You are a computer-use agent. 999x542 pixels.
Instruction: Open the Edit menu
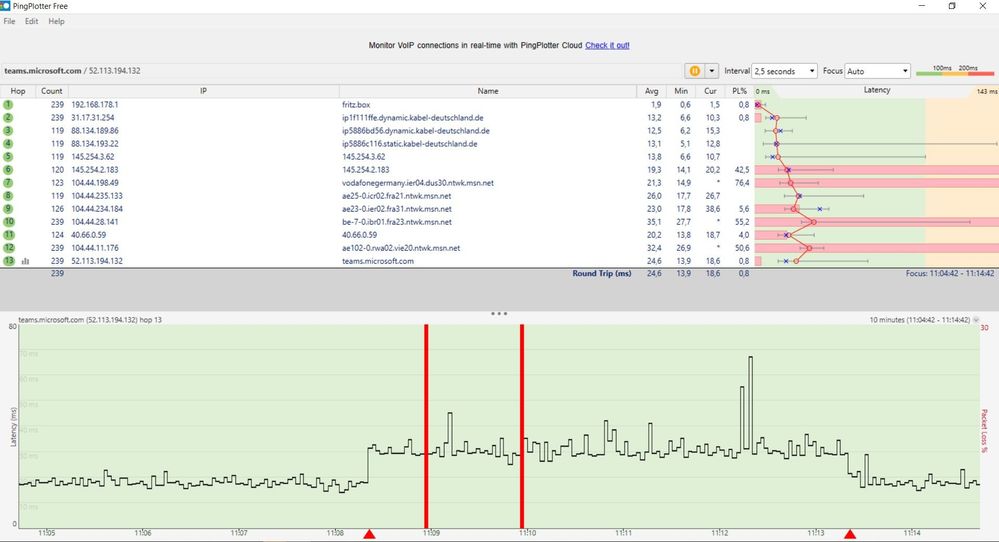pyautogui.click(x=32, y=21)
